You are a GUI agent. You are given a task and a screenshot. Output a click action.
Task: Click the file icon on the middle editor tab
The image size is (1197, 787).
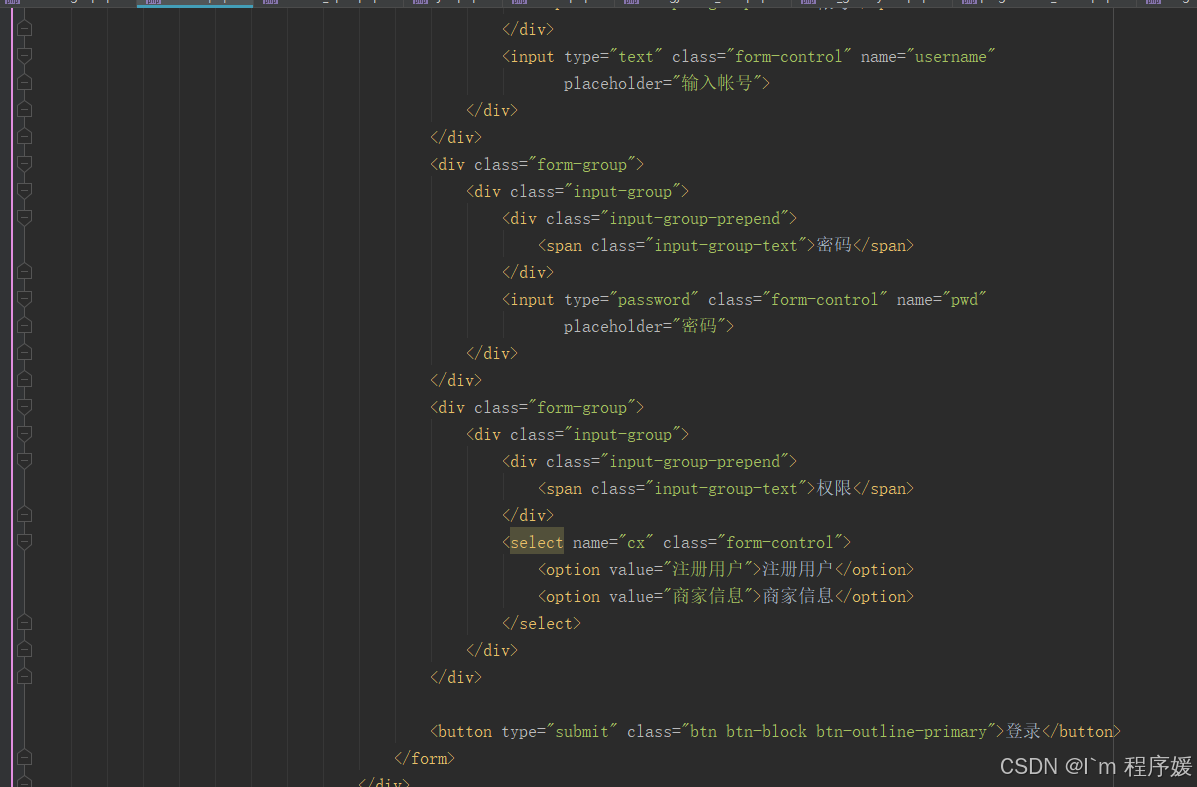(518, 6)
